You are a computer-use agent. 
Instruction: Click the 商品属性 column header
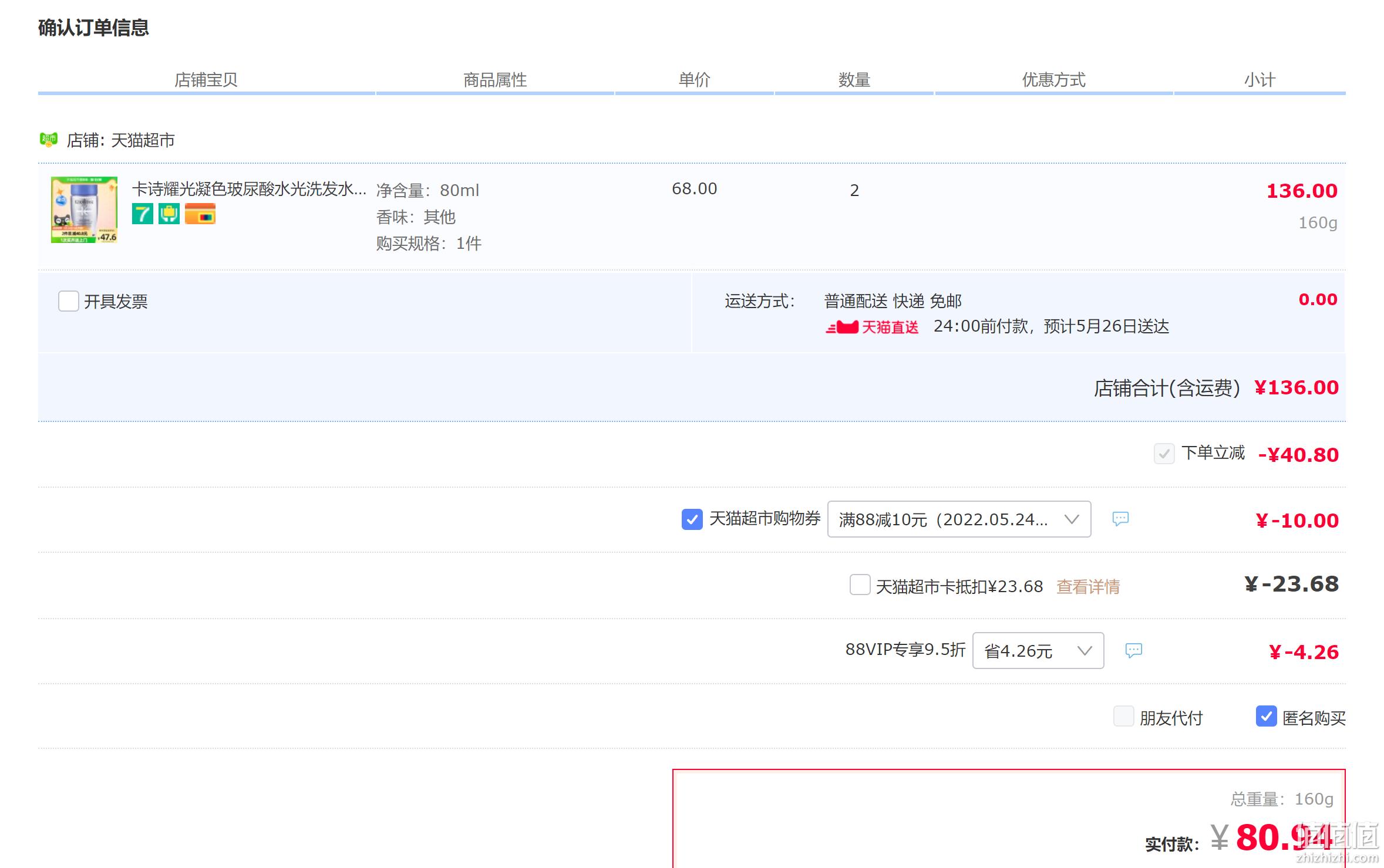point(495,80)
